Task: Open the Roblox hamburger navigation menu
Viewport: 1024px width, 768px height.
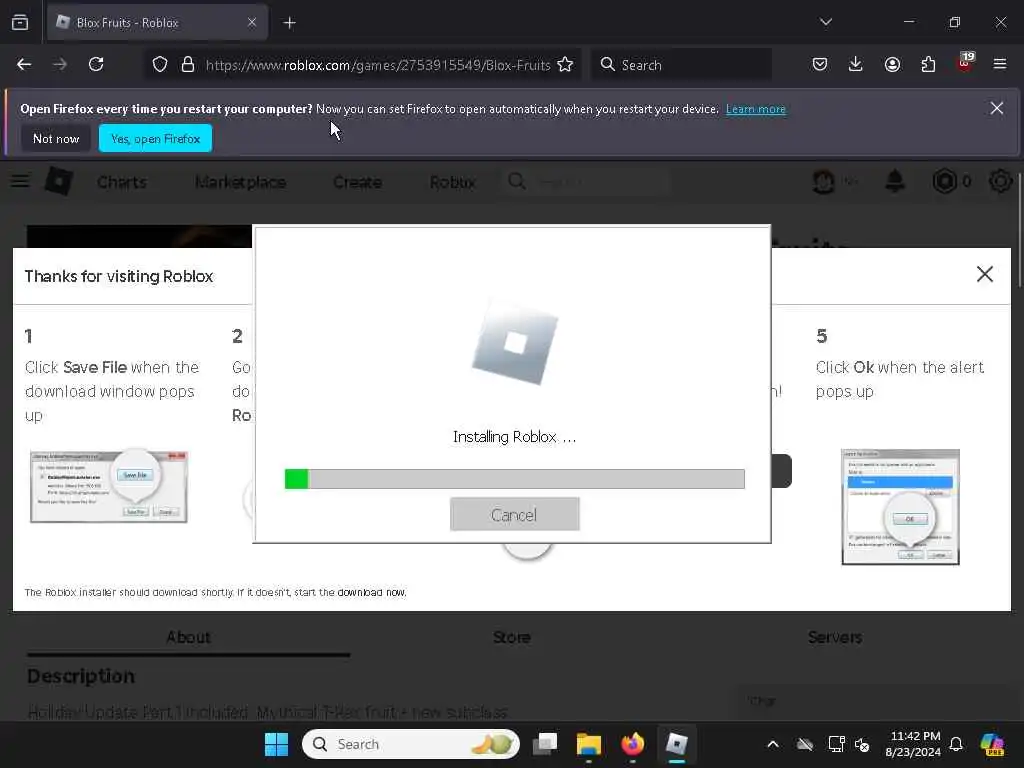Action: [20, 181]
